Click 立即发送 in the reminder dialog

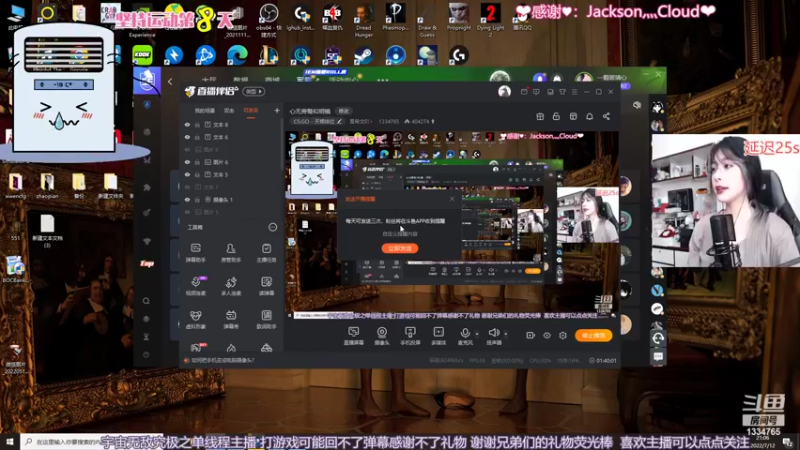coord(399,248)
